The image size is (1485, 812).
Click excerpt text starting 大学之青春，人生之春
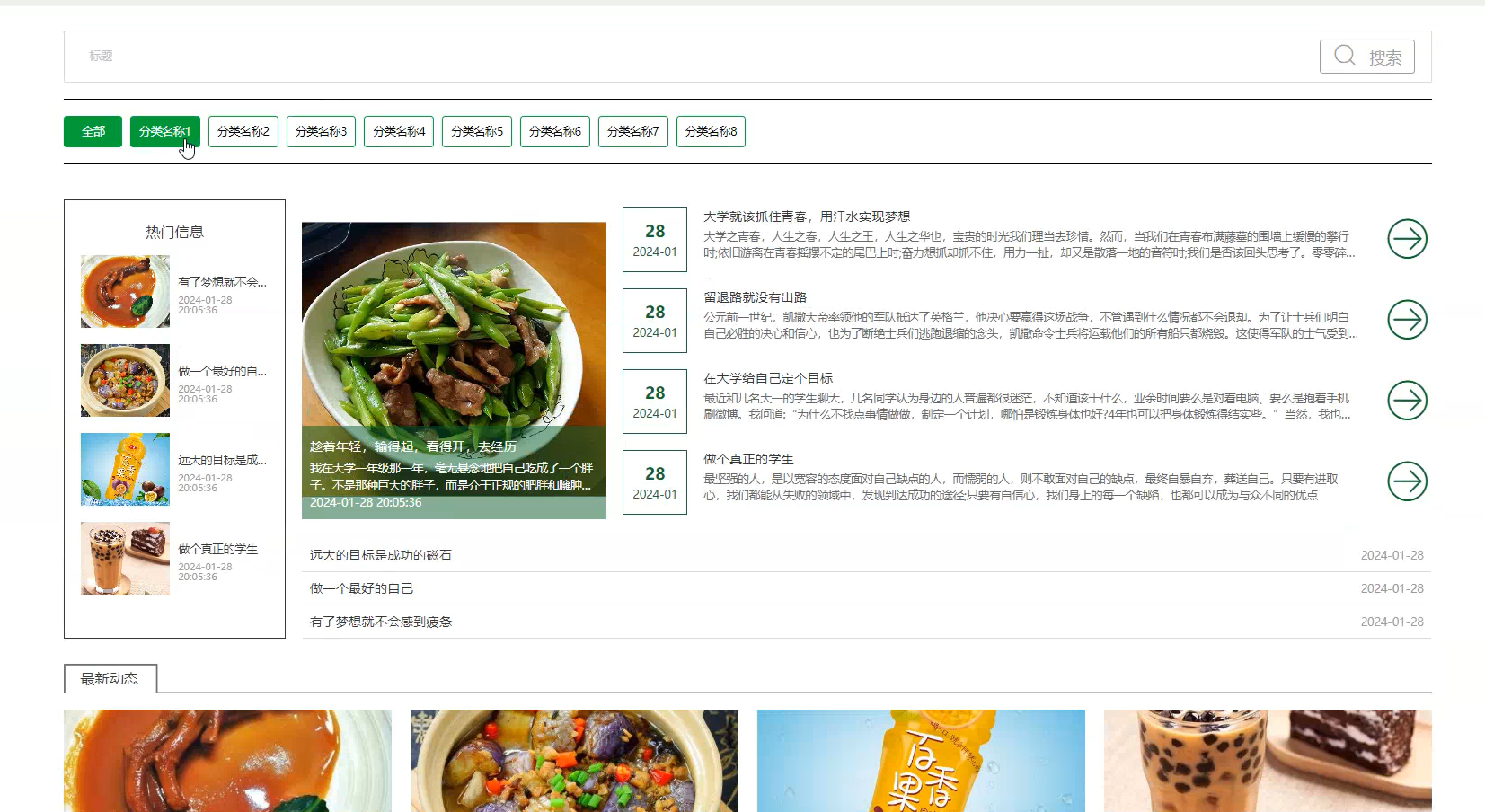[1029, 244]
